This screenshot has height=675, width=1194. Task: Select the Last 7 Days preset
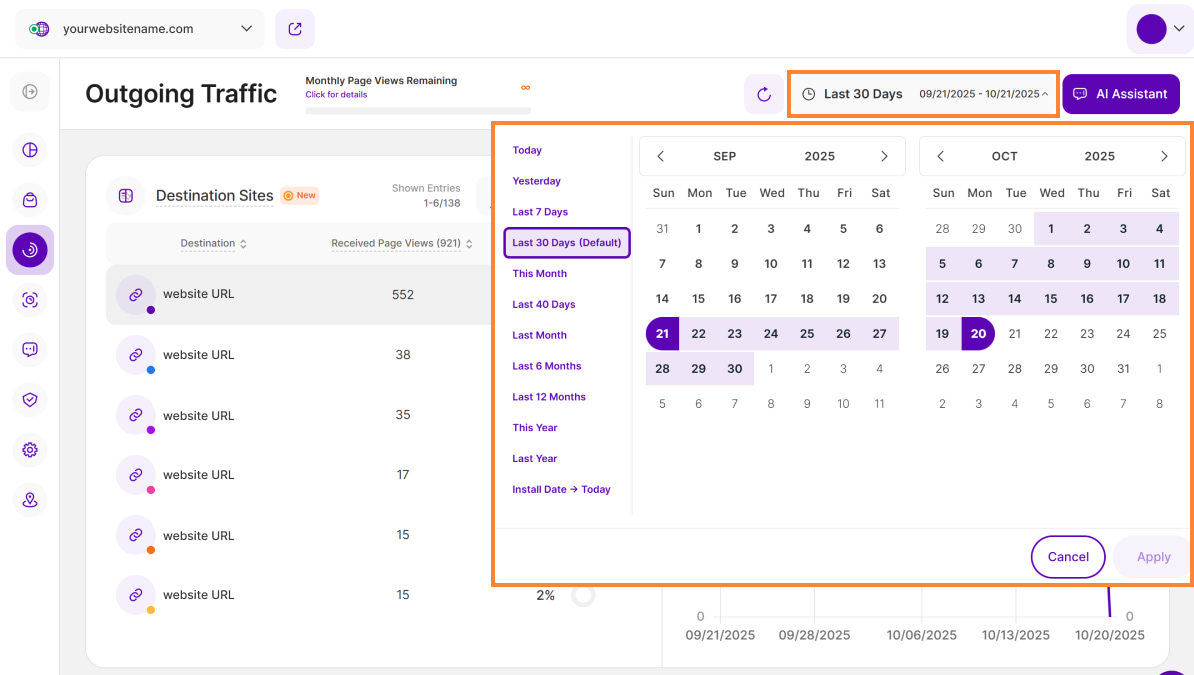(540, 212)
